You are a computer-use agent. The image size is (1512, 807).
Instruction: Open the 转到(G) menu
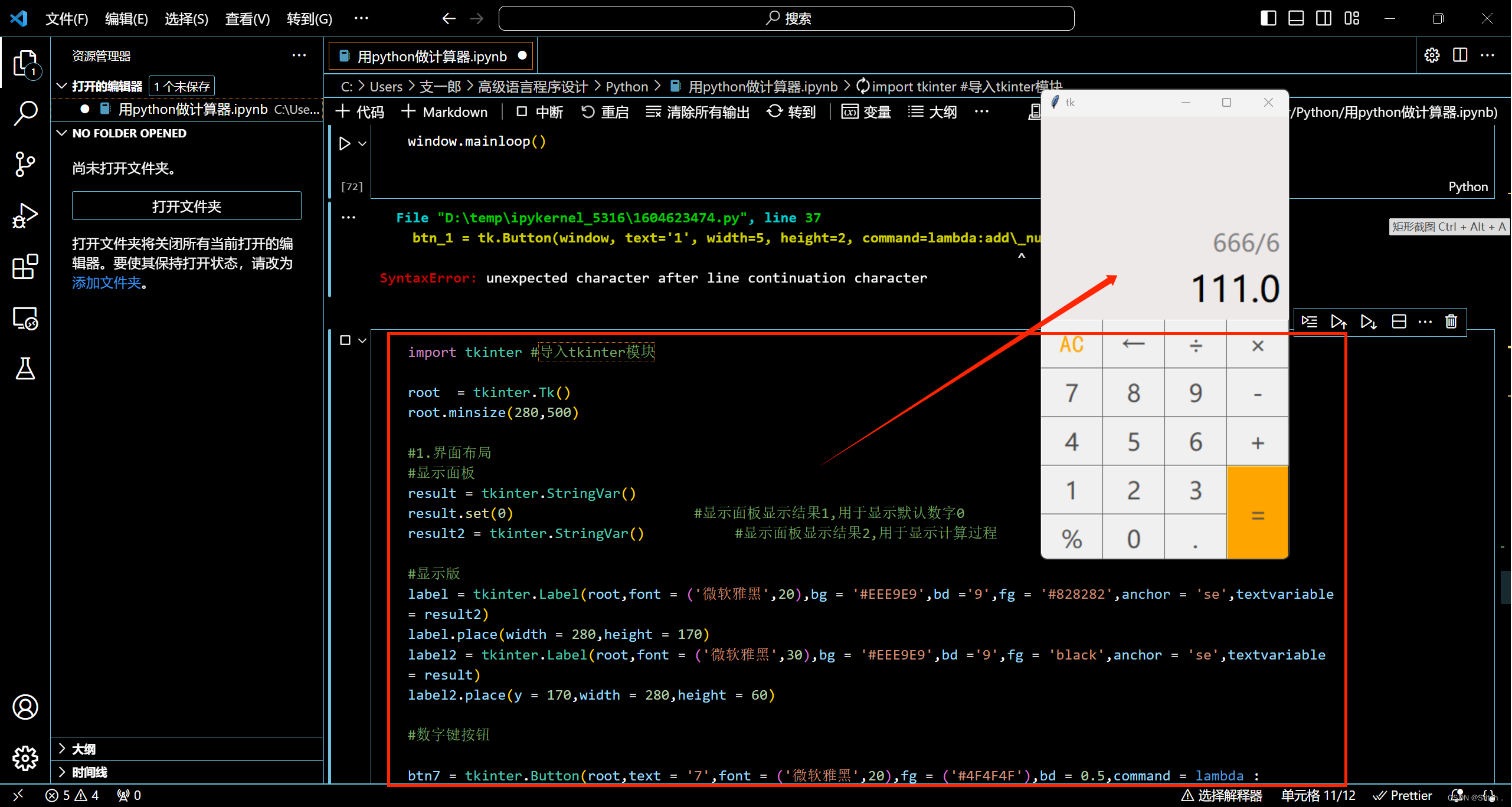pyautogui.click(x=309, y=19)
